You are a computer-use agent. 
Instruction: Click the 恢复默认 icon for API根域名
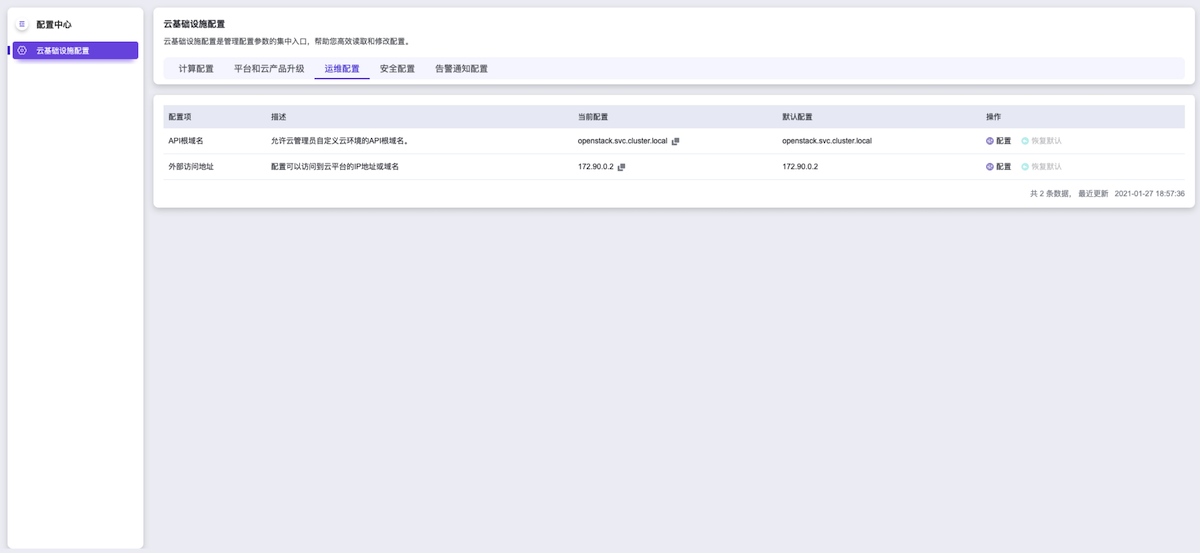point(1025,141)
